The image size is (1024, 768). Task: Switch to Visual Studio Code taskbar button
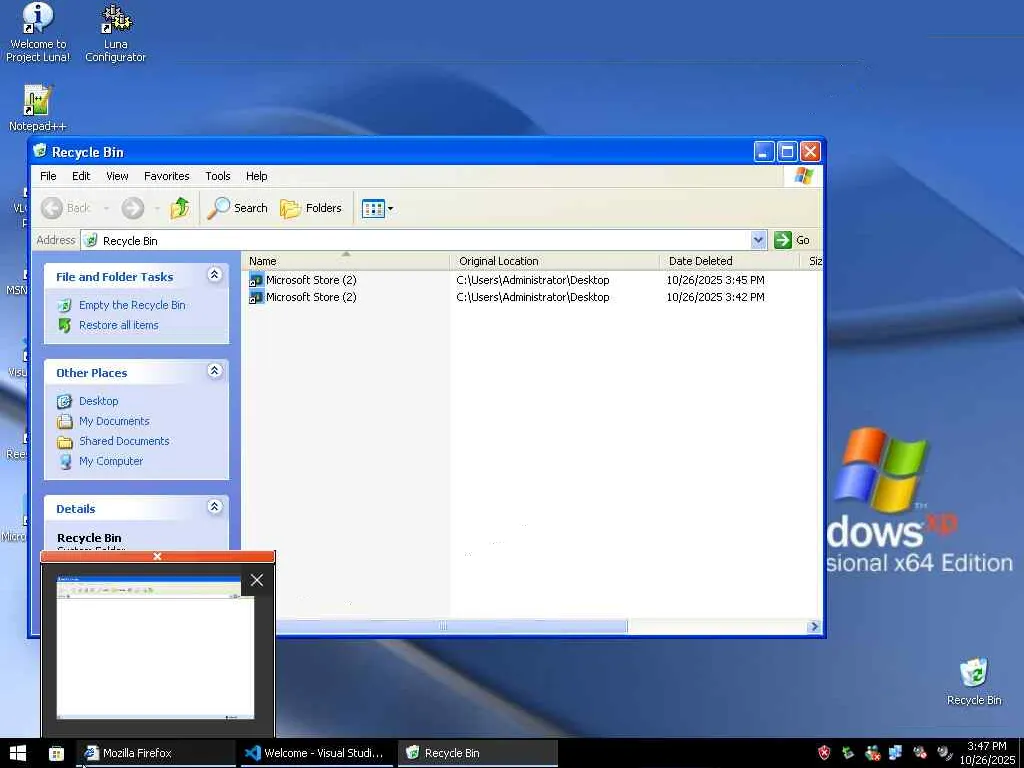tap(317, 753)
